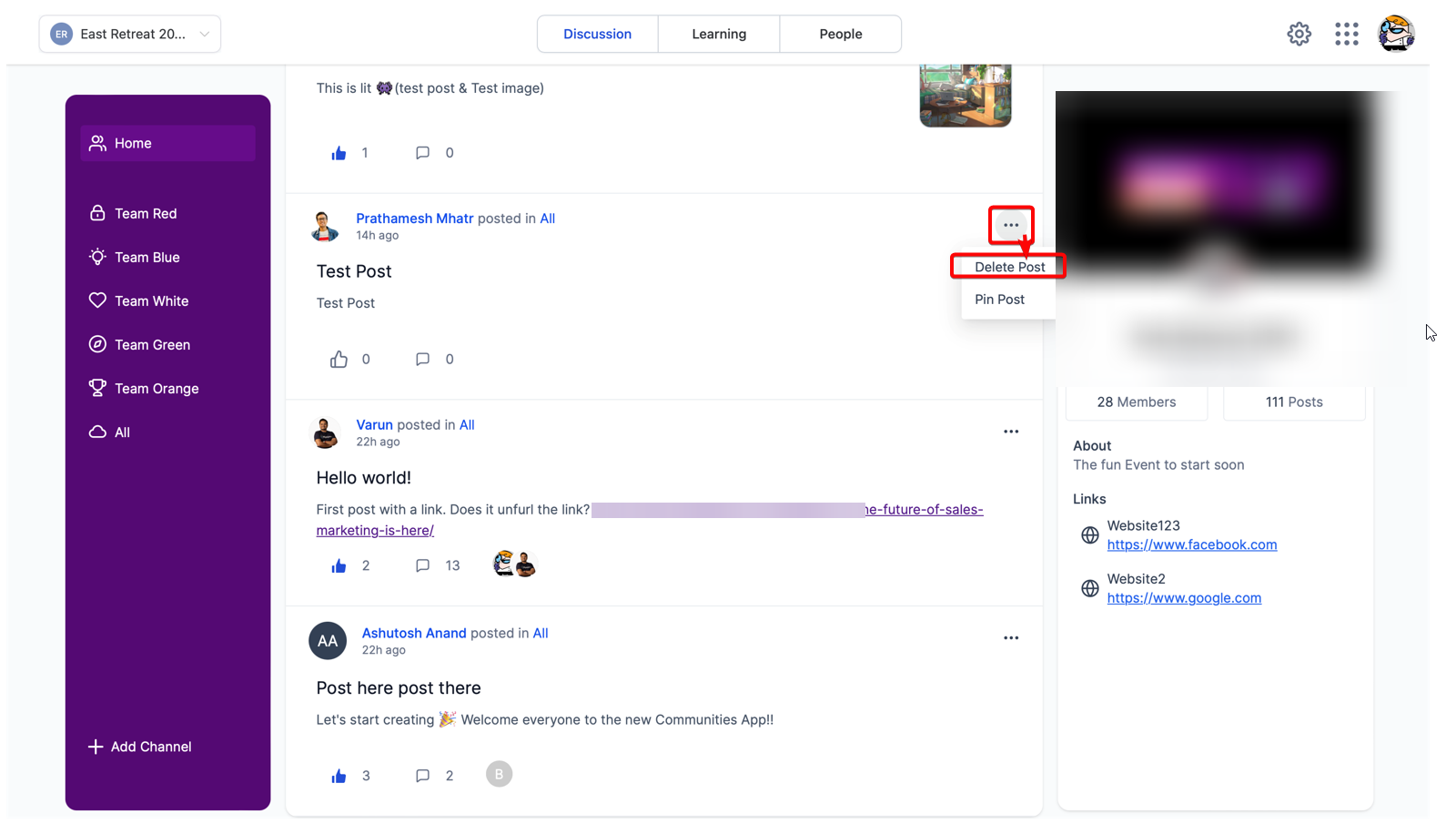Open the facebook.com website link
1456x824 pixels.
tap(1192, 544)
